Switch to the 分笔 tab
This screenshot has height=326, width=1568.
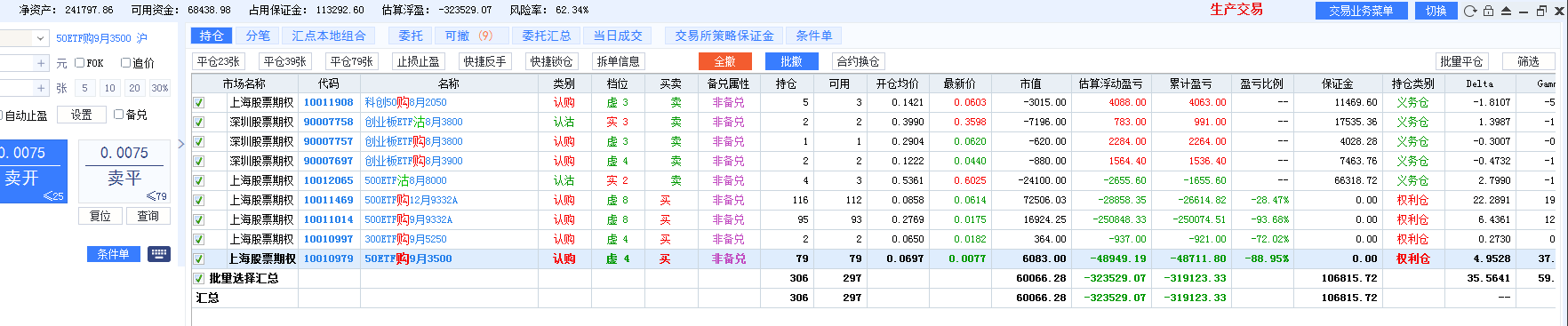[x=258, y=36]
